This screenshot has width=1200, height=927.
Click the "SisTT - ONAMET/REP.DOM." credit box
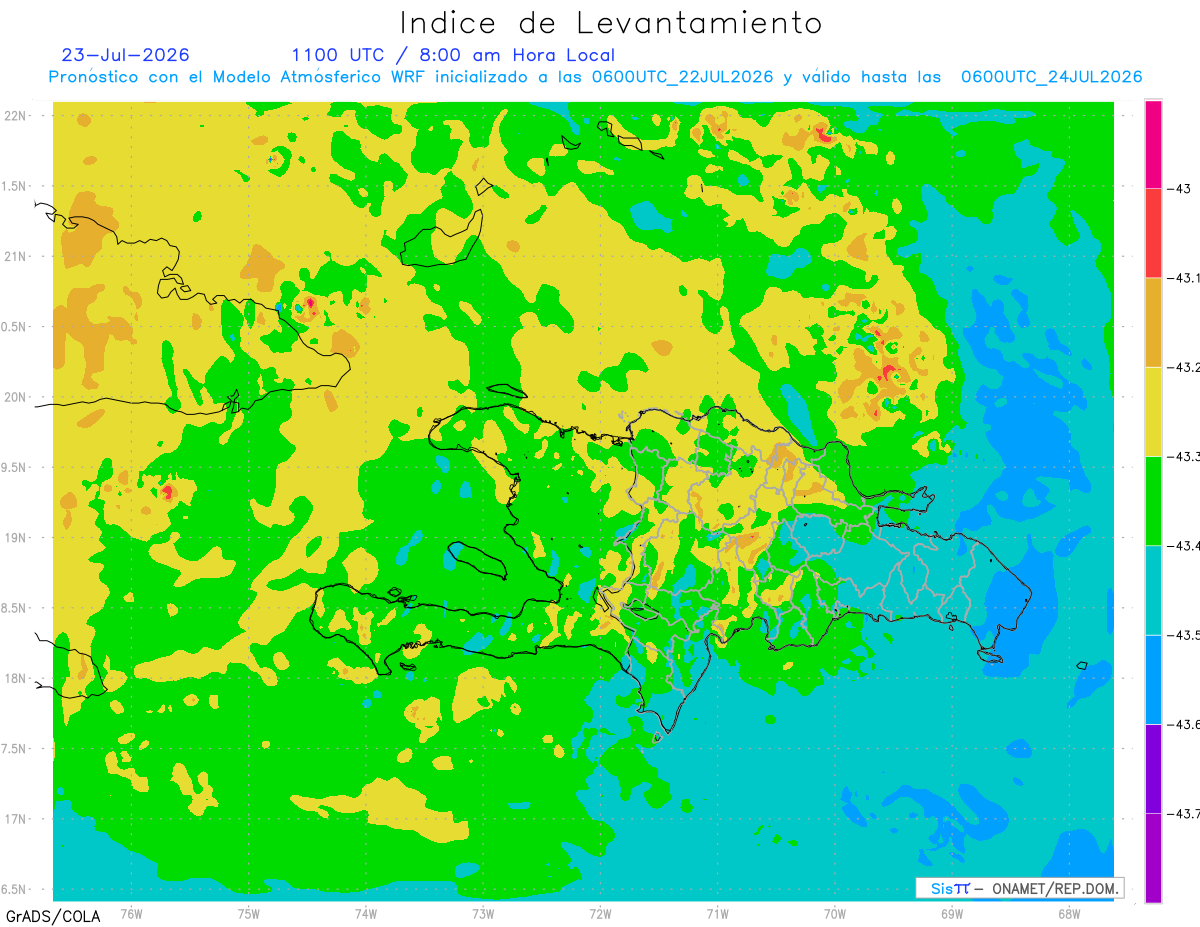point(1020,888)
